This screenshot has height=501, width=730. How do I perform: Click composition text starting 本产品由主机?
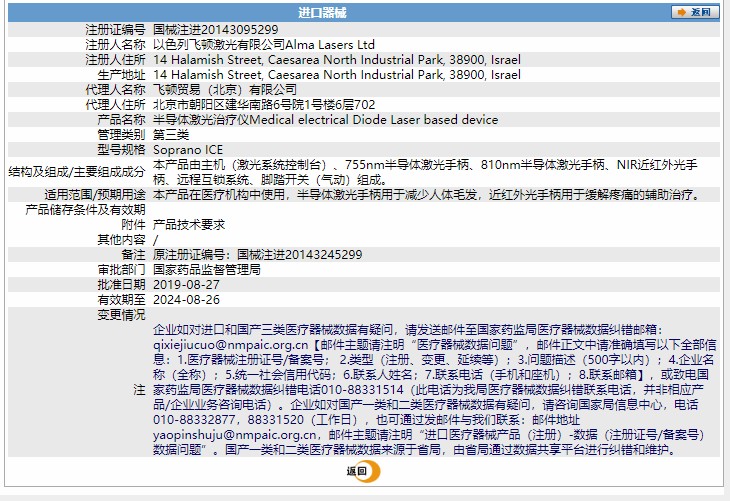(x=425, y=172)
